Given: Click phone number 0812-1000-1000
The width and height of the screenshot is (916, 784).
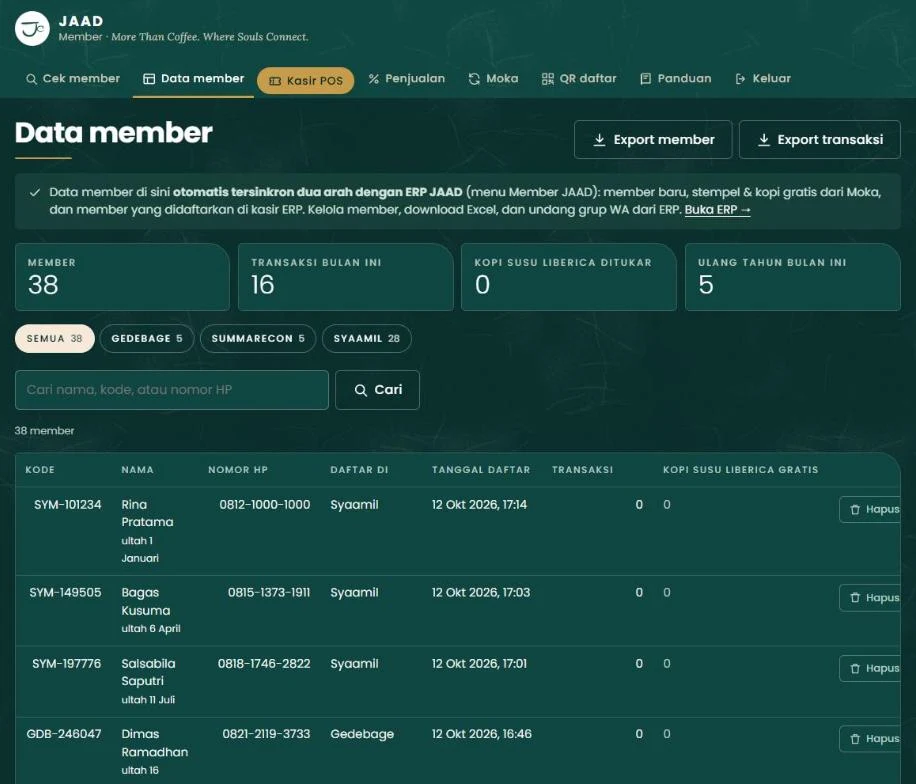Looking at the screenshot, I should [265, 505].
